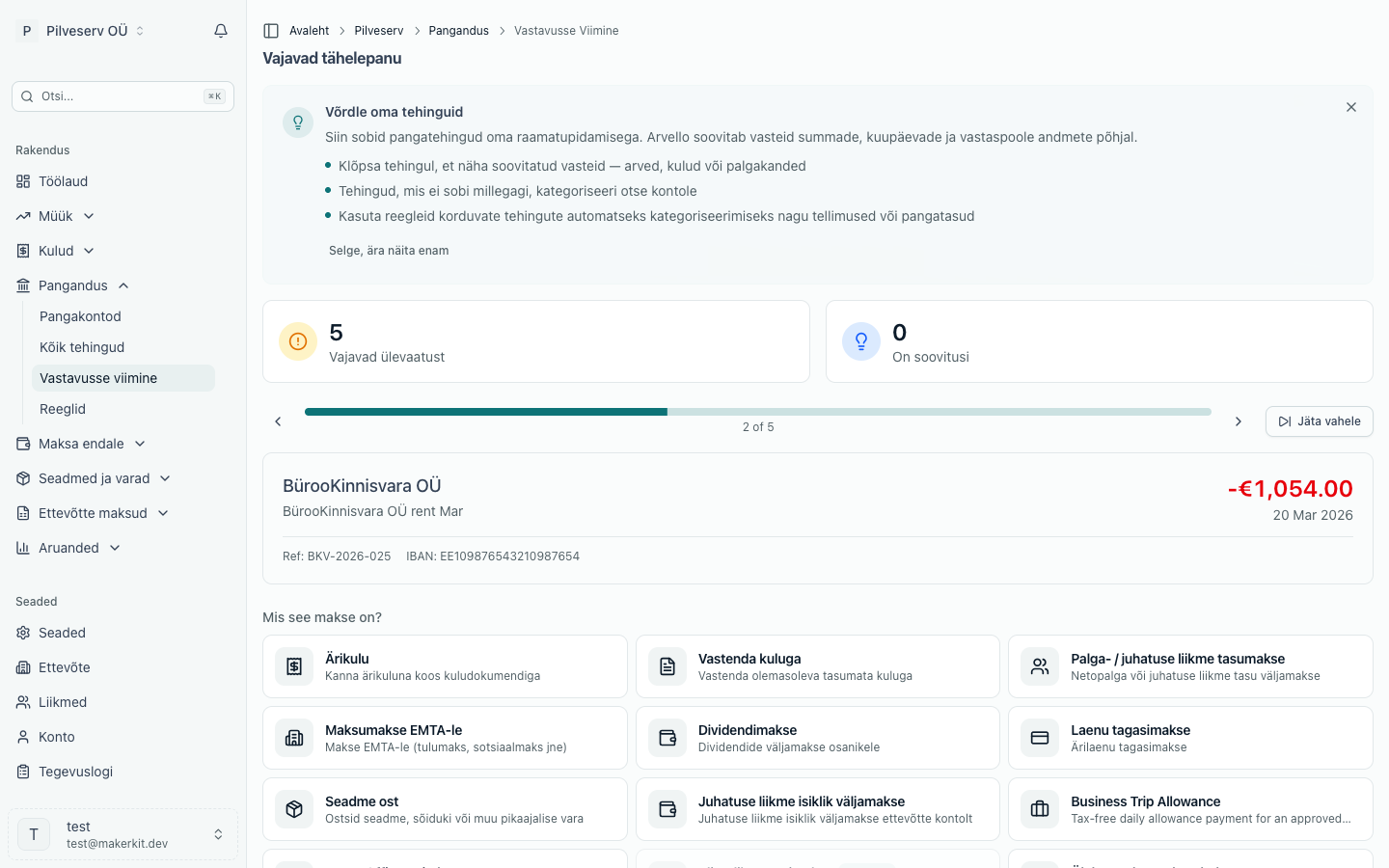Expand the Kulud menu chevron
Screen dimensions: 1389x868
coord(89,251)
